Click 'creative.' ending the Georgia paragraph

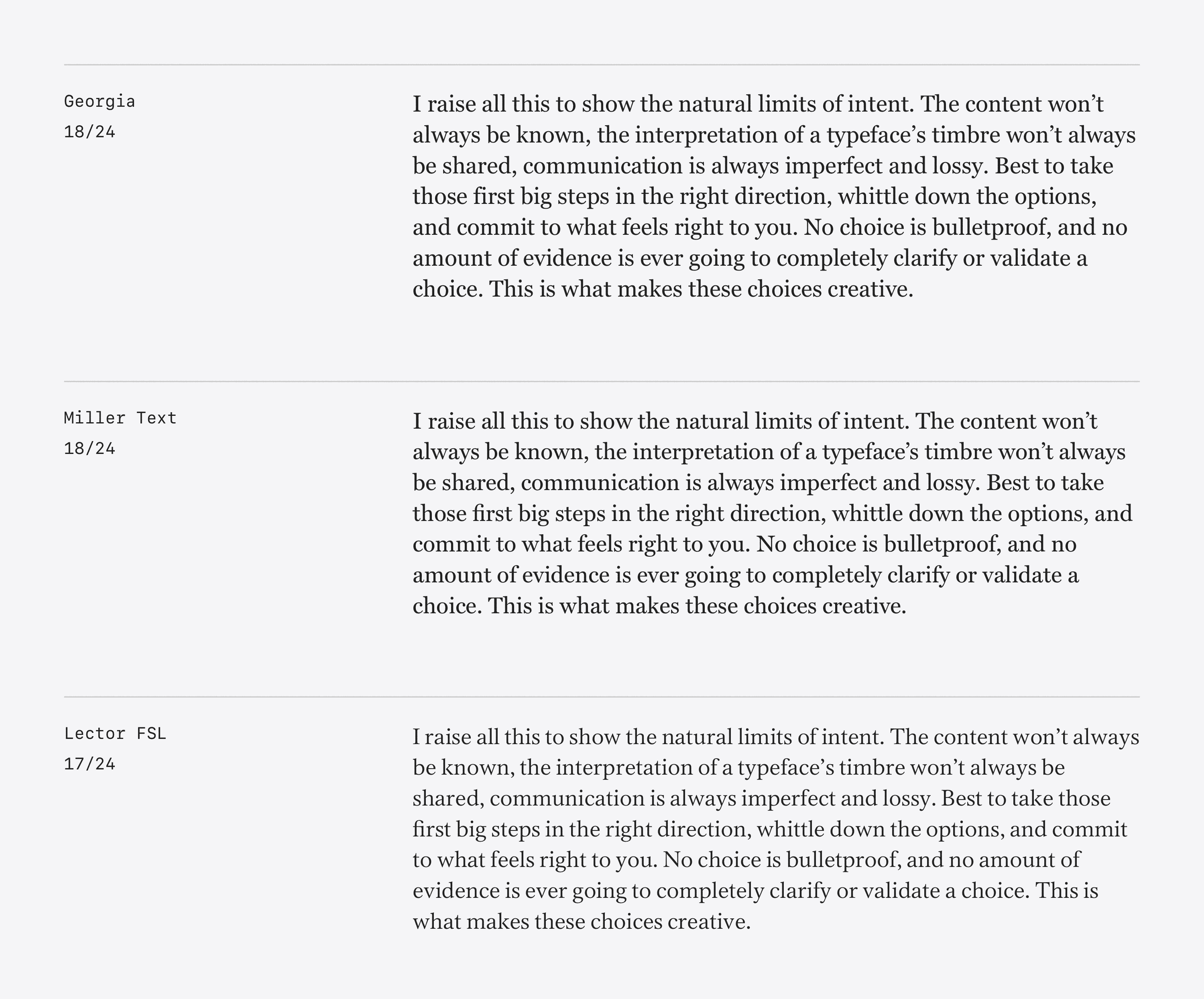click(870, 289)
